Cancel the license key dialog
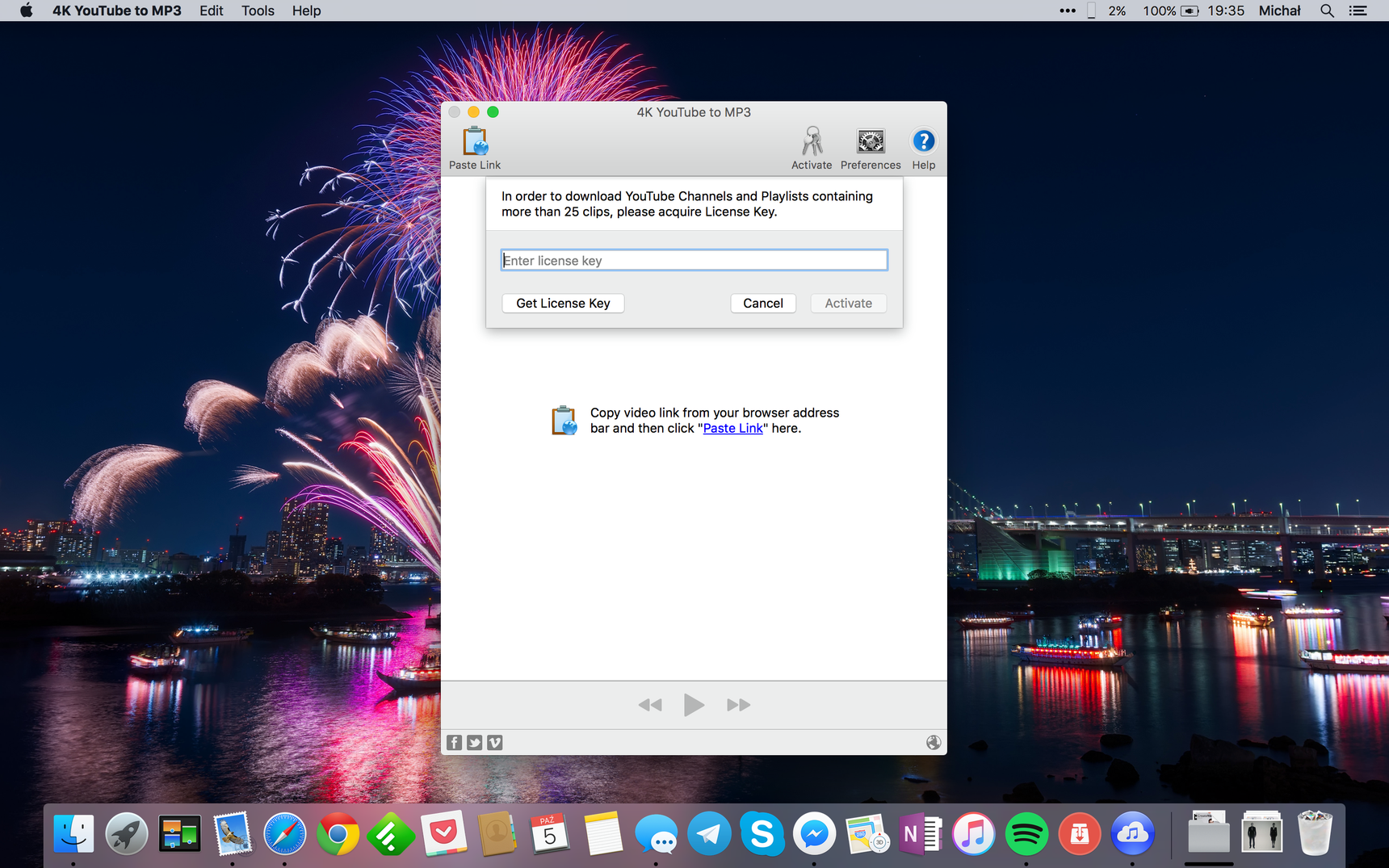Screen dimensions: 1389x868 click(x=763, y=304)
